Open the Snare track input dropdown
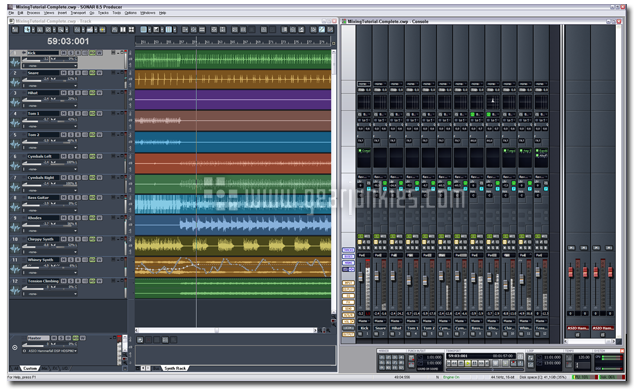This screenshot has width=634, height=391. tap(49, 86)
